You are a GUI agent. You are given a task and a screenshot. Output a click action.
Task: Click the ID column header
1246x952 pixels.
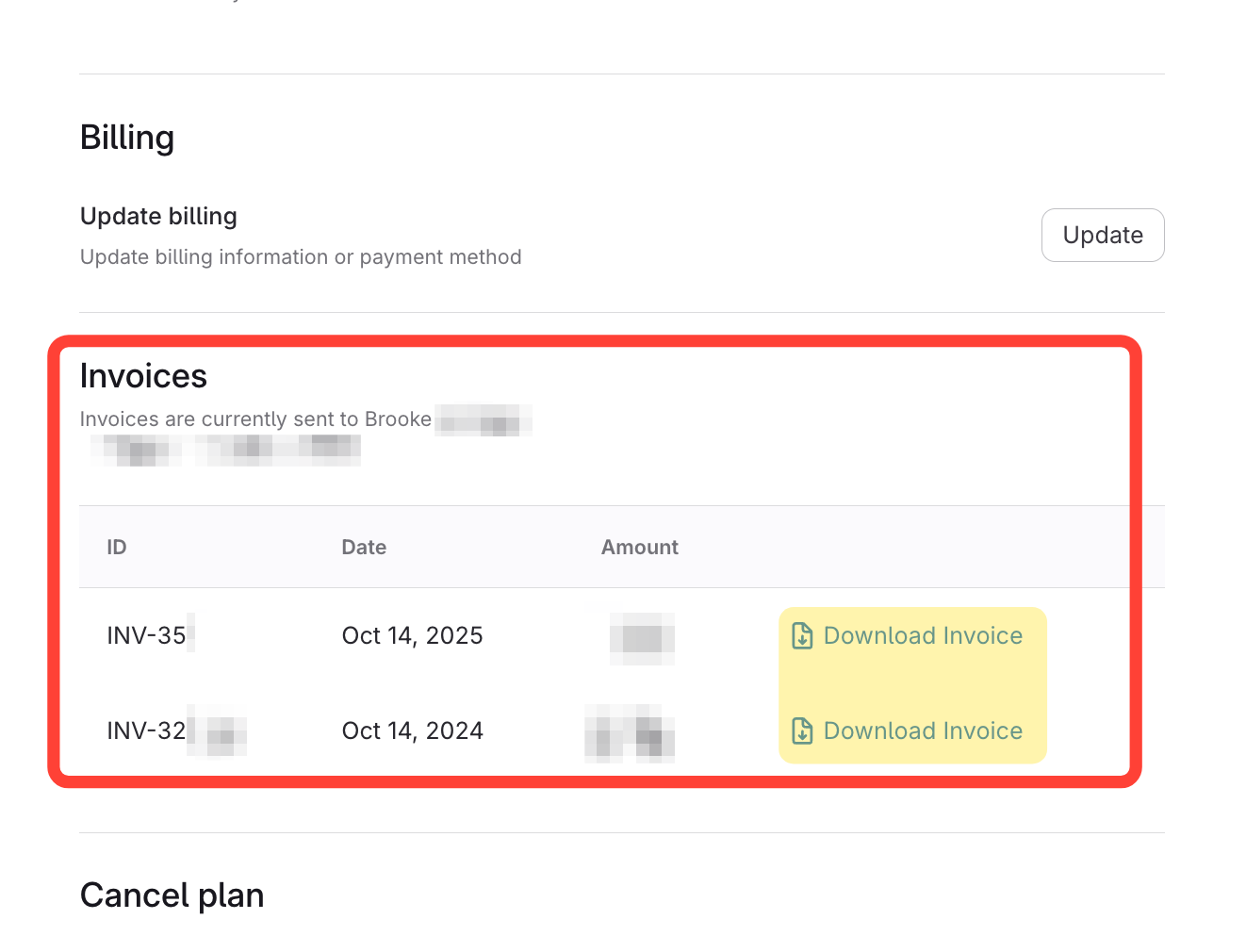coord(117,548)
